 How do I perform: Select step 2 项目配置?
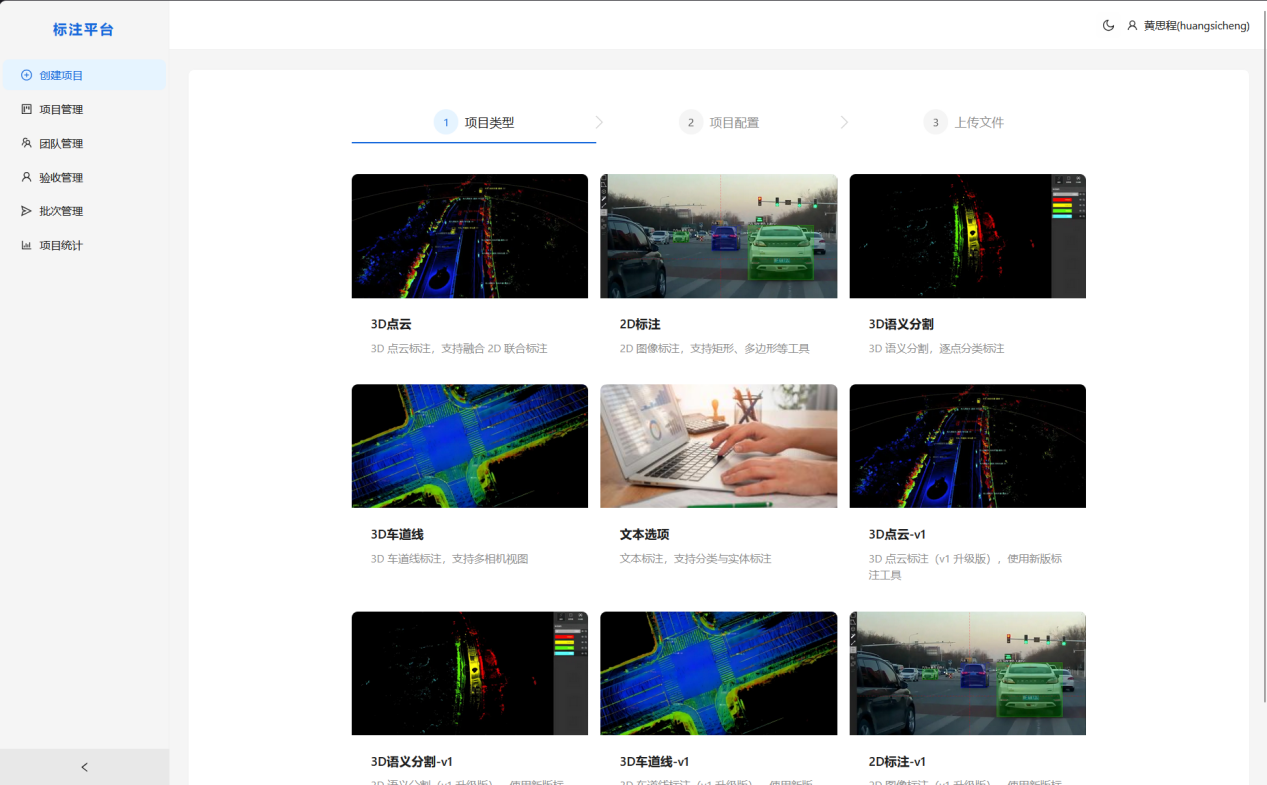(x=719, y=122)
